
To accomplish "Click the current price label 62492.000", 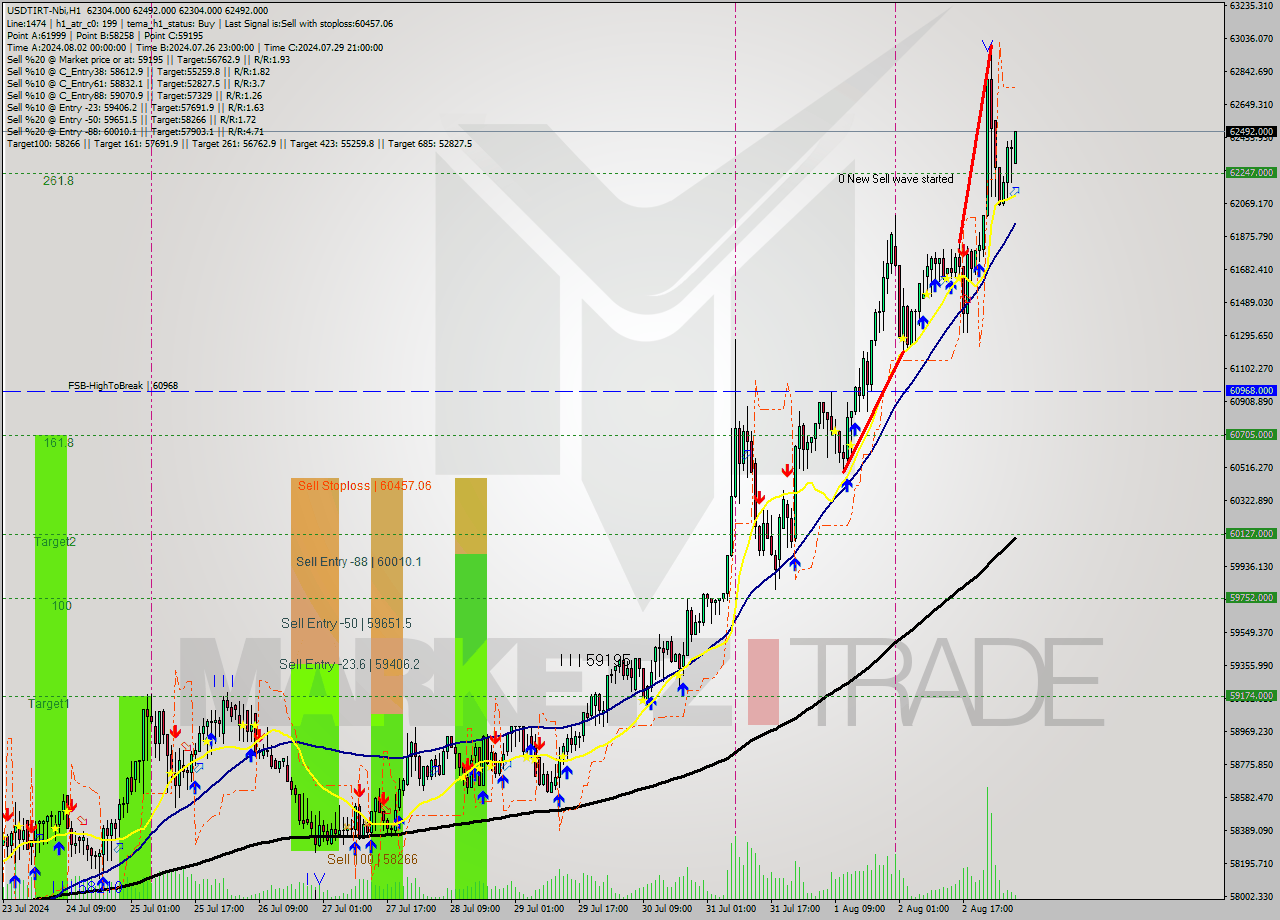I will pos(1251,131).
